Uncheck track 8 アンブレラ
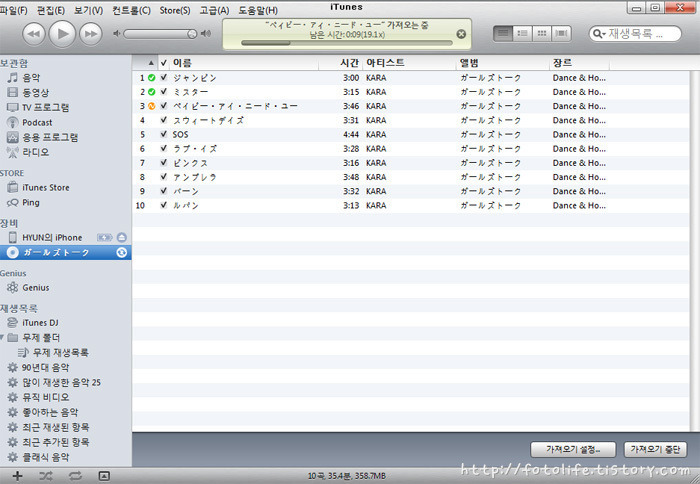The width and height of the screenshot is (700, 484). (x=164, y=177)
